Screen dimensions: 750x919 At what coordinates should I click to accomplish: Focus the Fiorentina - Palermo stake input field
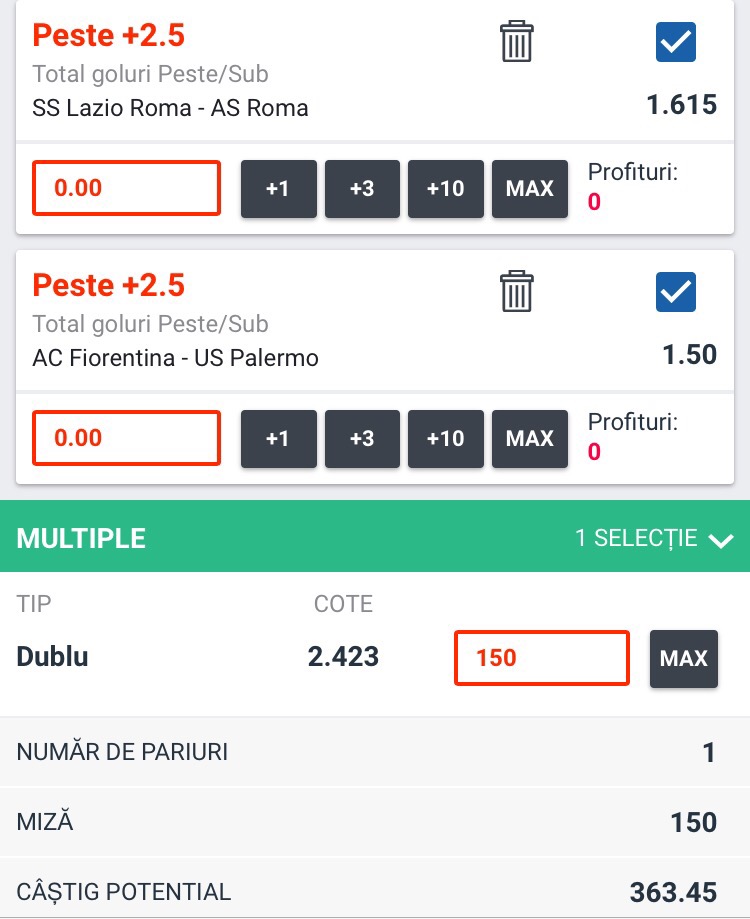point(127,438)
